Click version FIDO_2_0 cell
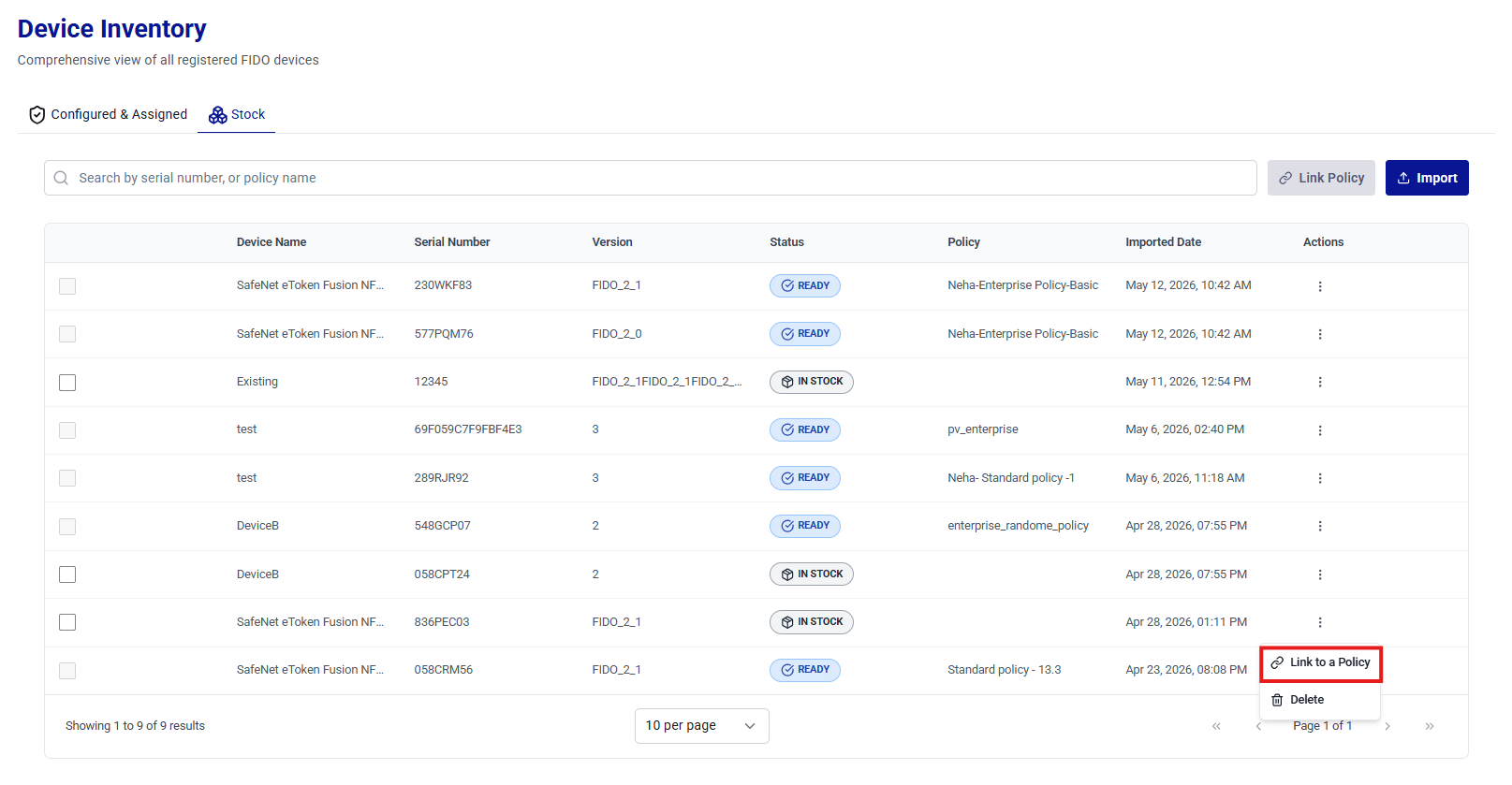1512x785 pixels. coord(617,334)
